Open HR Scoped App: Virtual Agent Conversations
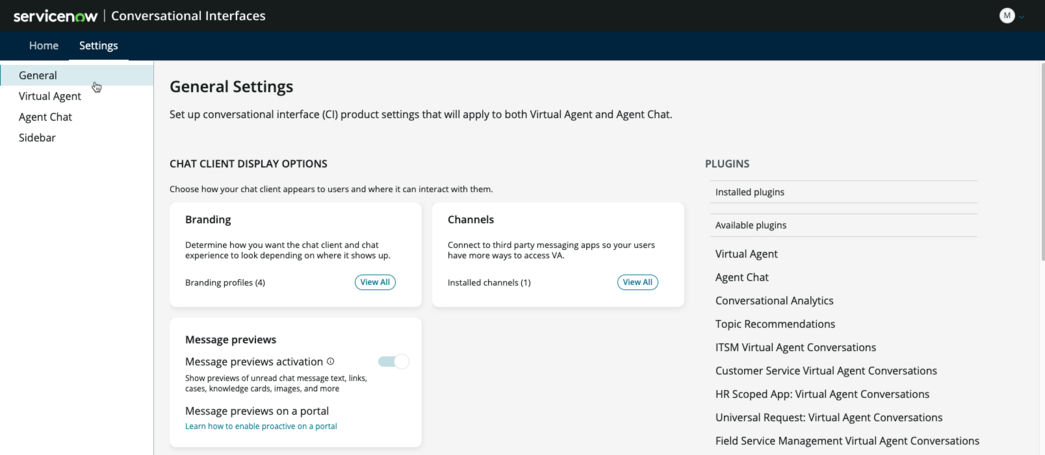The height and width of the screenshot is (455, 1045). click(x=822, y=394)
